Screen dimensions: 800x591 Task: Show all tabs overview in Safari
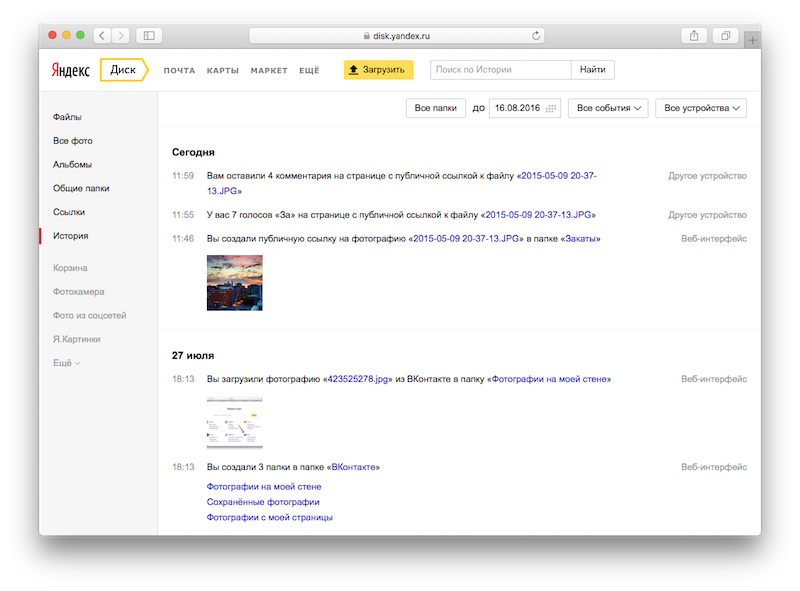(726, 35)
